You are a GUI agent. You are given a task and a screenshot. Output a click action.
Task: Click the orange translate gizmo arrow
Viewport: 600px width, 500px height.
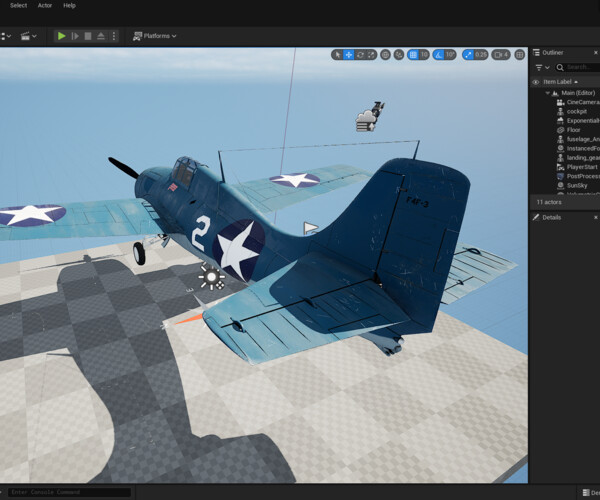(189, 319)
